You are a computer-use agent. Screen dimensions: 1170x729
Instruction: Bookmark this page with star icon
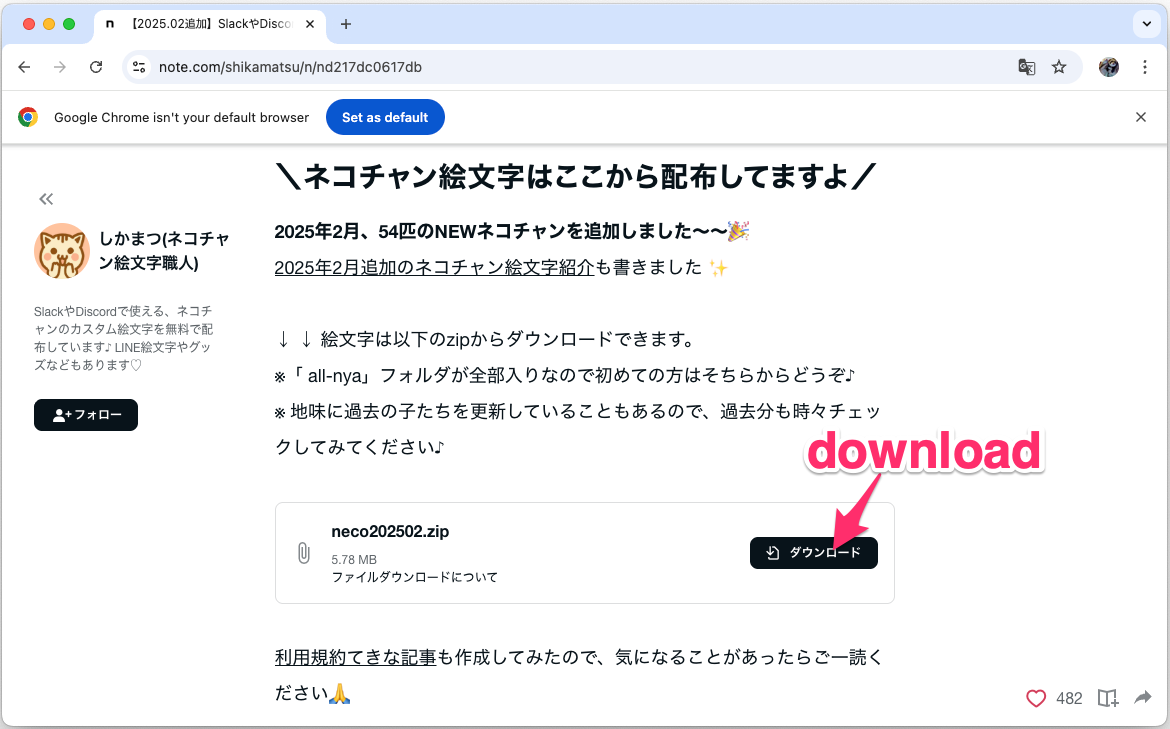1059,67
